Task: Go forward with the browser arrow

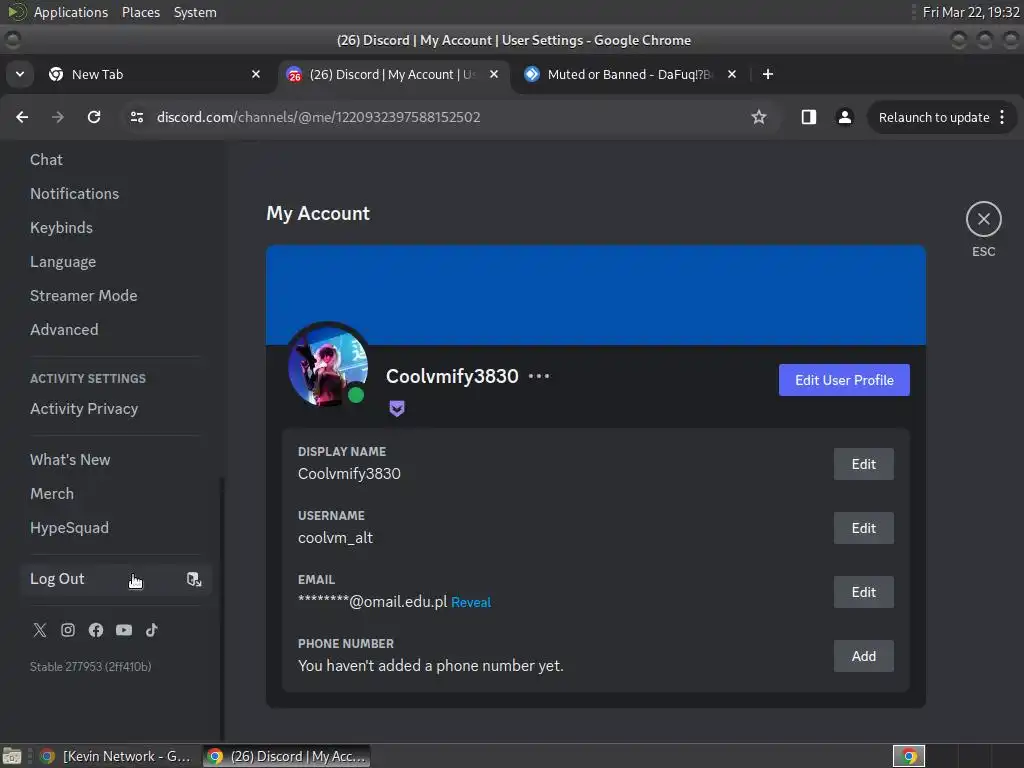Action: tap(58, 117)
